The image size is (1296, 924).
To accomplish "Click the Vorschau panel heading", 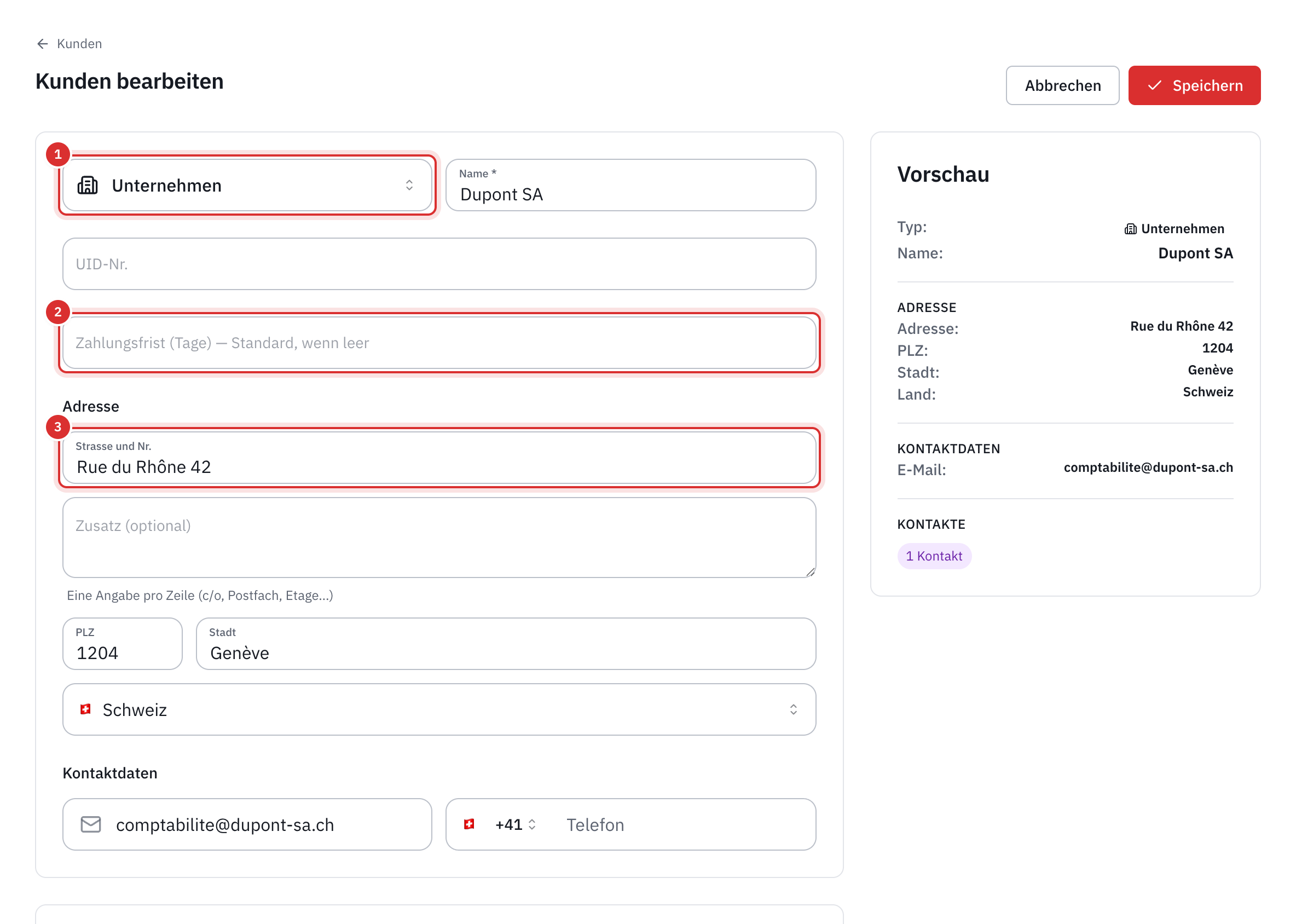I will point(942,174).
